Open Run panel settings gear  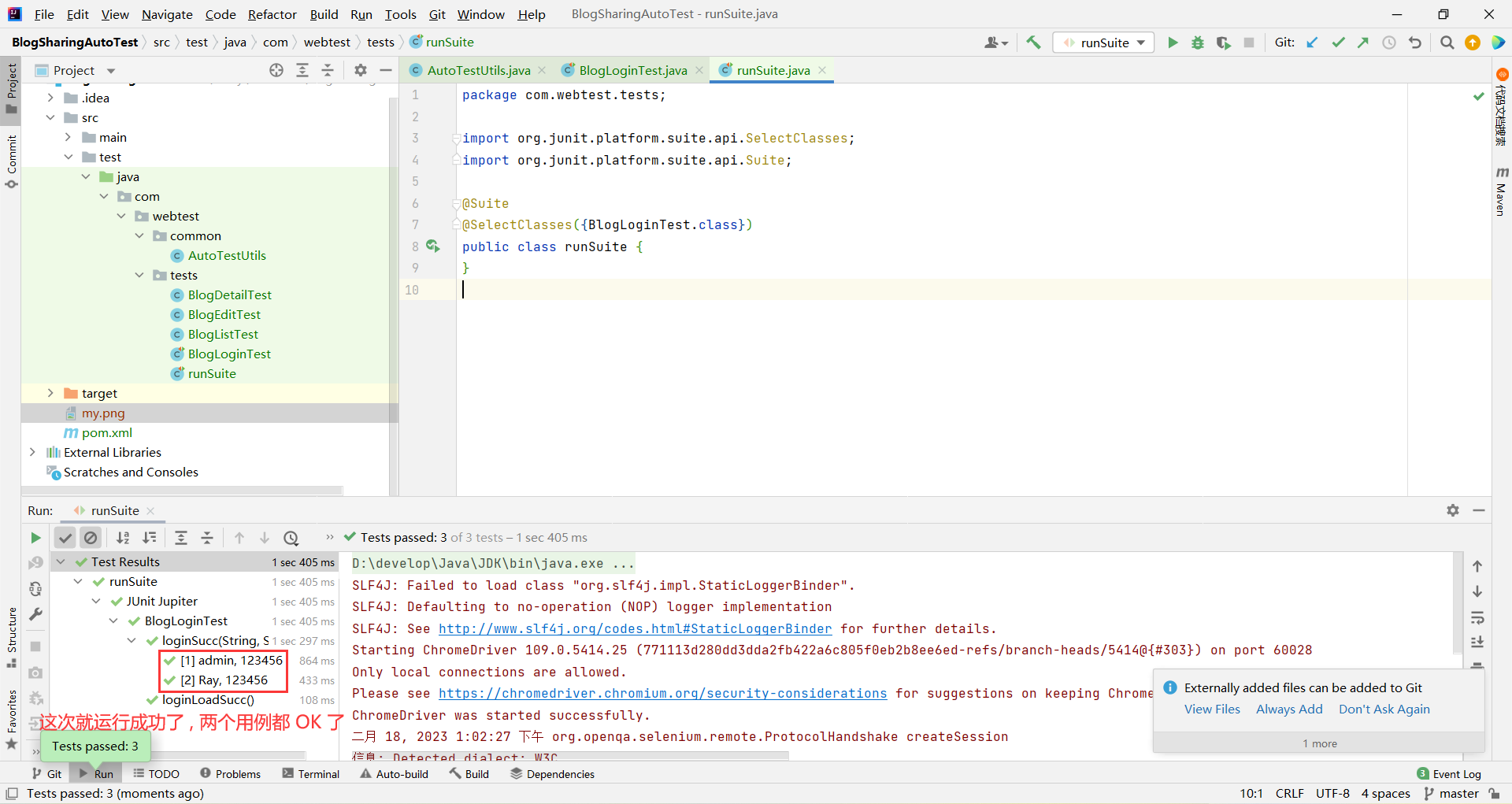click(x=1453, y=510)
